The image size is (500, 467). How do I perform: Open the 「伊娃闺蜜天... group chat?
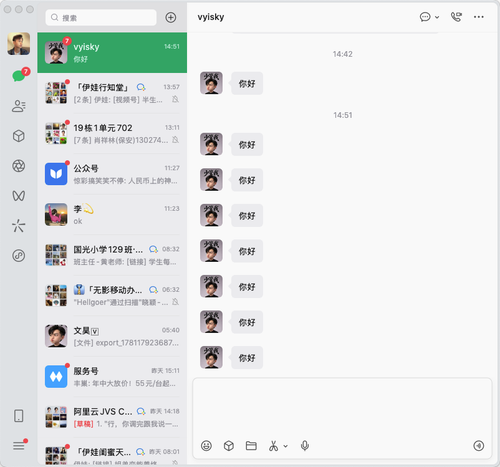(x=112, y=452)
